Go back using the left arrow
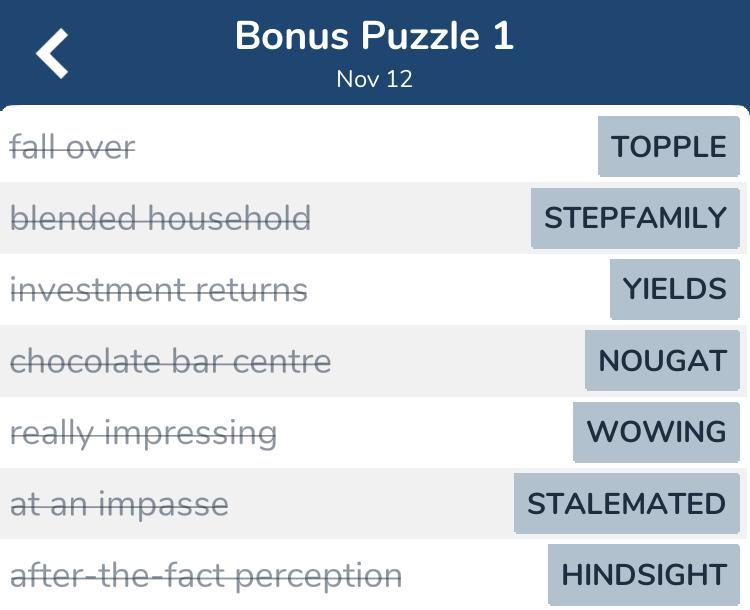Image resolution: width=750 pixels, height=610 pixels. [52, 53]
